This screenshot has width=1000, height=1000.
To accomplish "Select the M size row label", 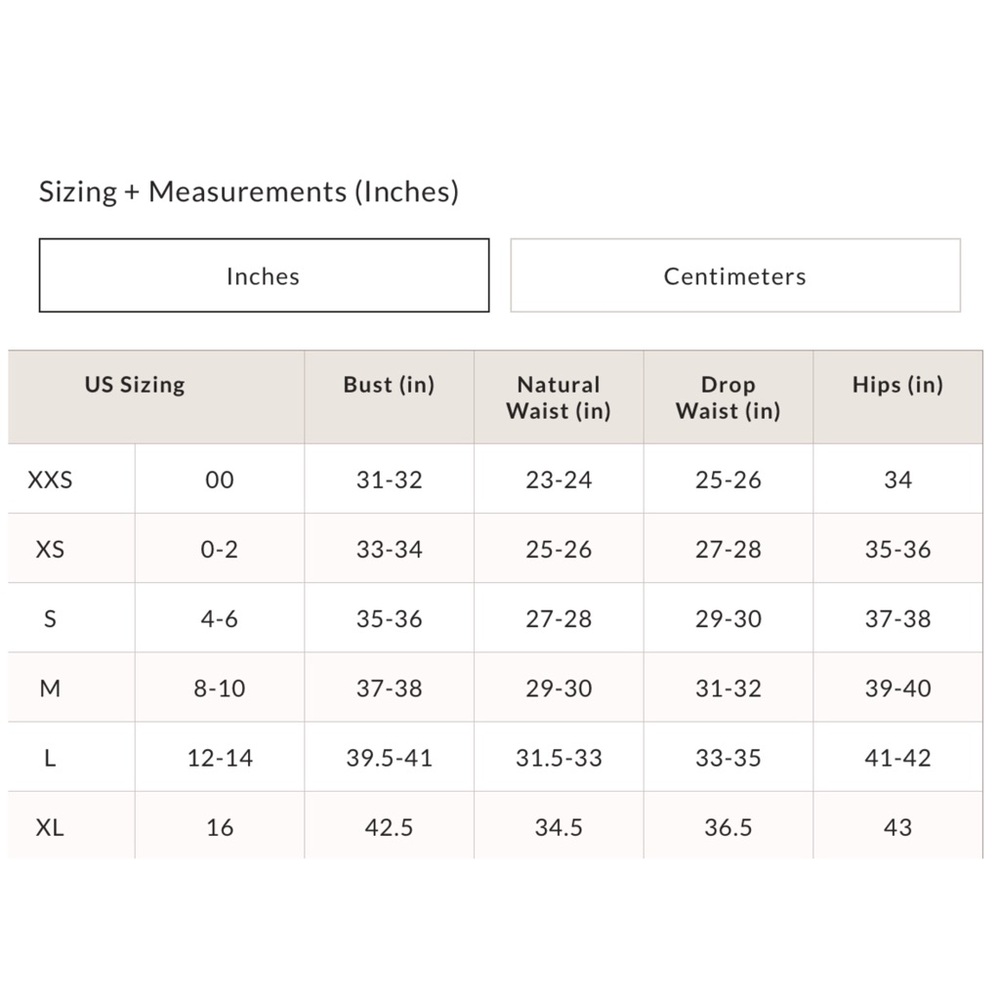I will coord(50,688).
